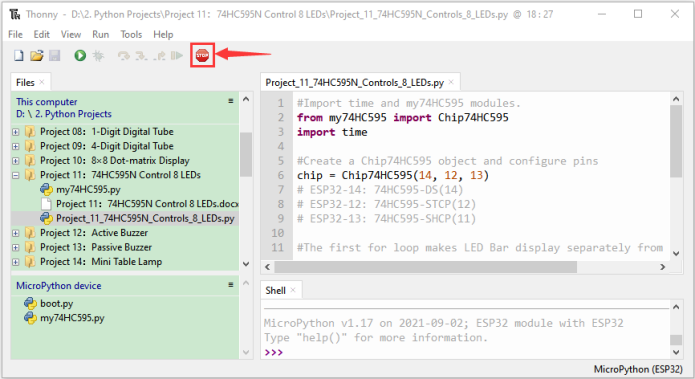The image size is (695, 379).
Task: Click Project 14: Mini Table Lamp folder name
Action: click(x=101, y=262)
